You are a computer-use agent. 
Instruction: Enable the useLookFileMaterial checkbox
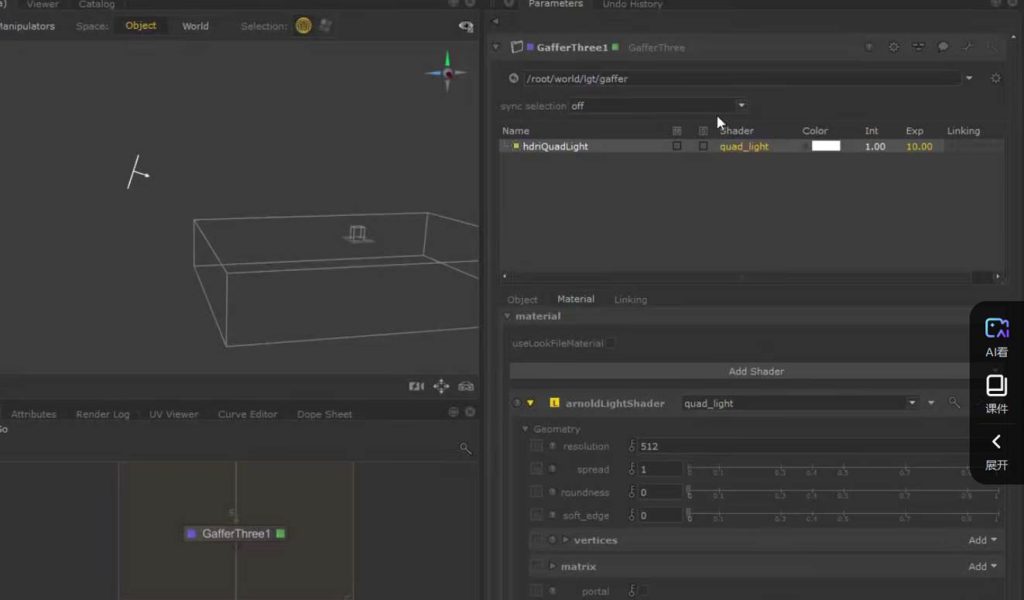tap(610, 343)
